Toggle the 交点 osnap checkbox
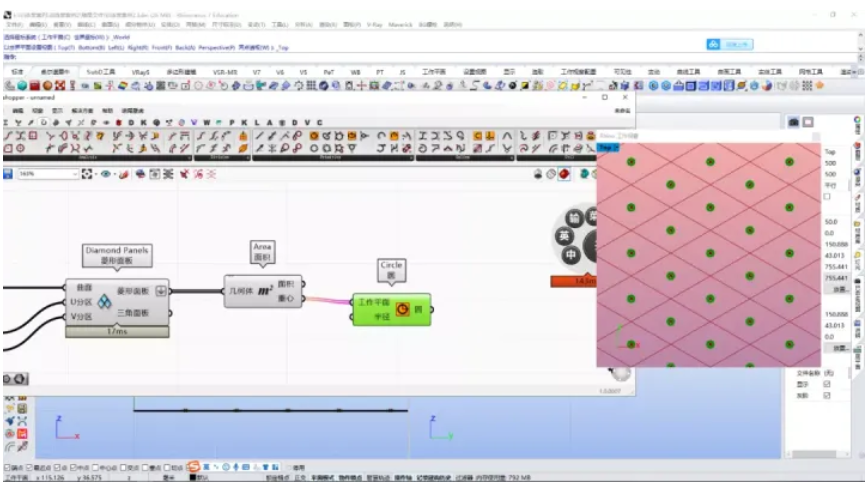This screenshot has height=482, width=866. [123, 468]
